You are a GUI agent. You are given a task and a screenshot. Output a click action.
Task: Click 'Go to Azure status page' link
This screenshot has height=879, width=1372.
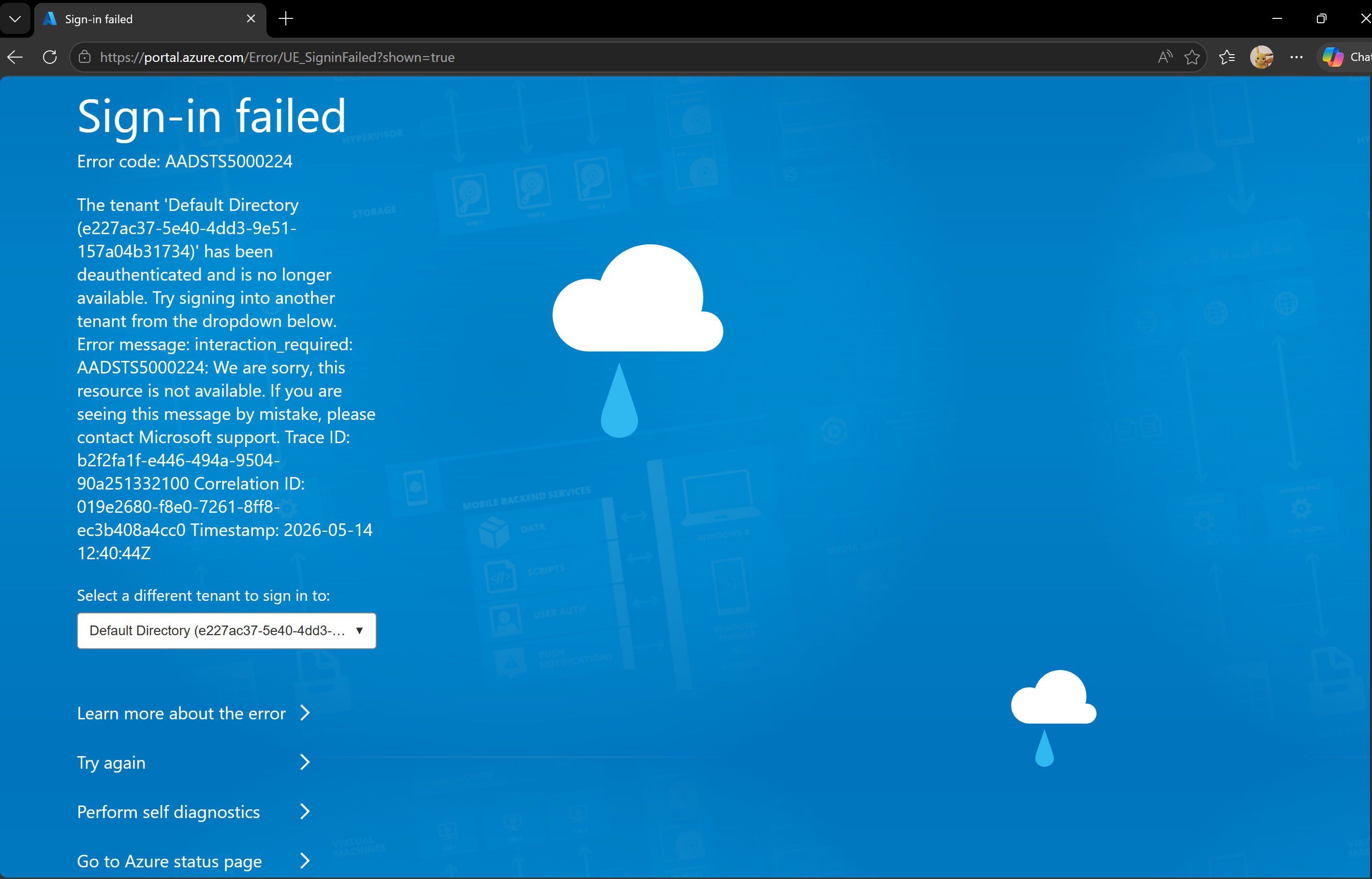click(169, 861)
